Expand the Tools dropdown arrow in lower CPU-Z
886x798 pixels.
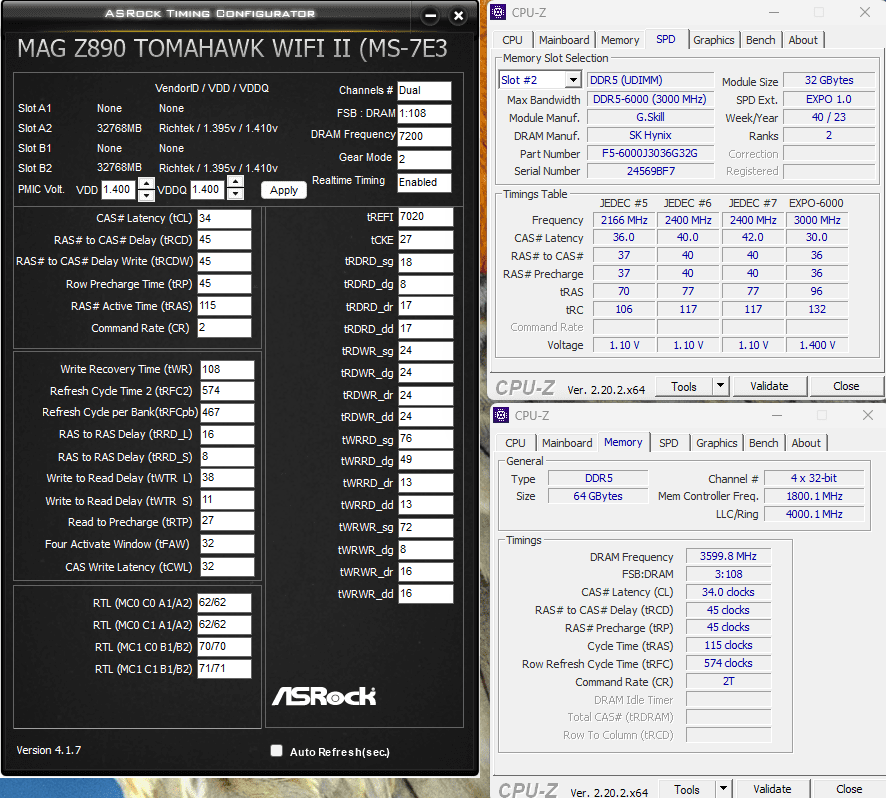pyautogui.click(x=723, y=789)
